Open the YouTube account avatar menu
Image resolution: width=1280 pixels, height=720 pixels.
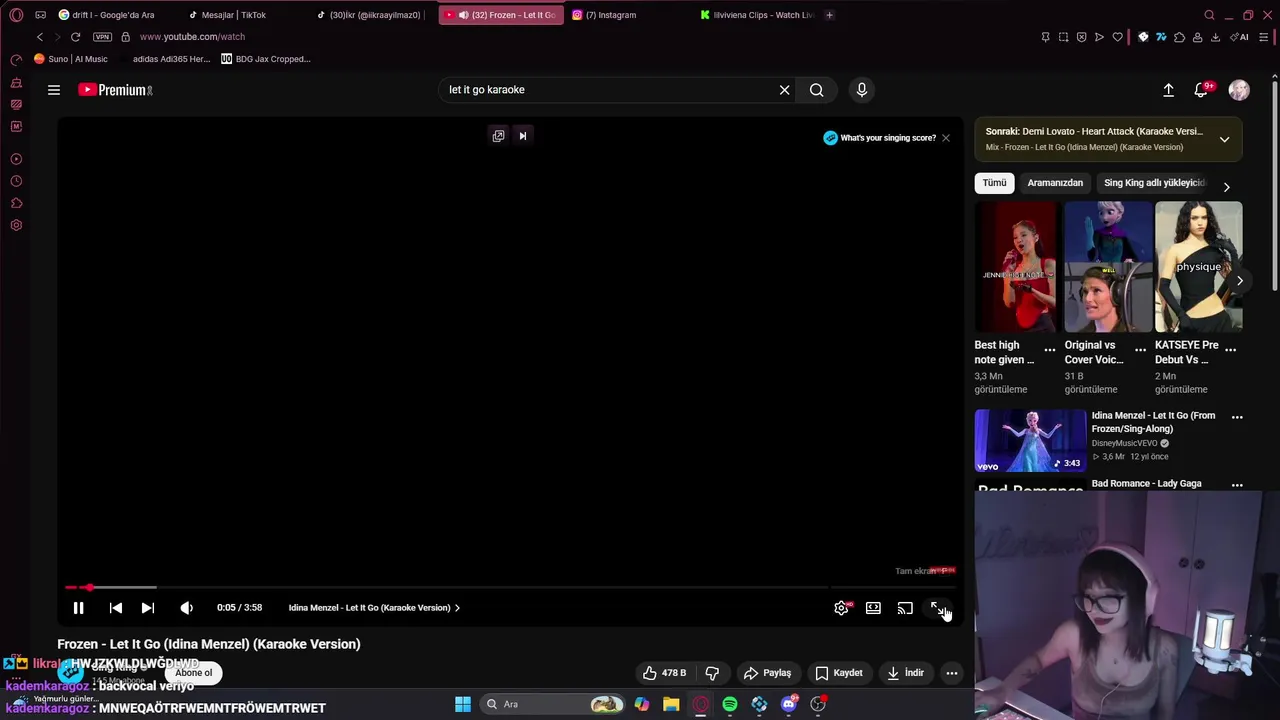[1239, 90]
